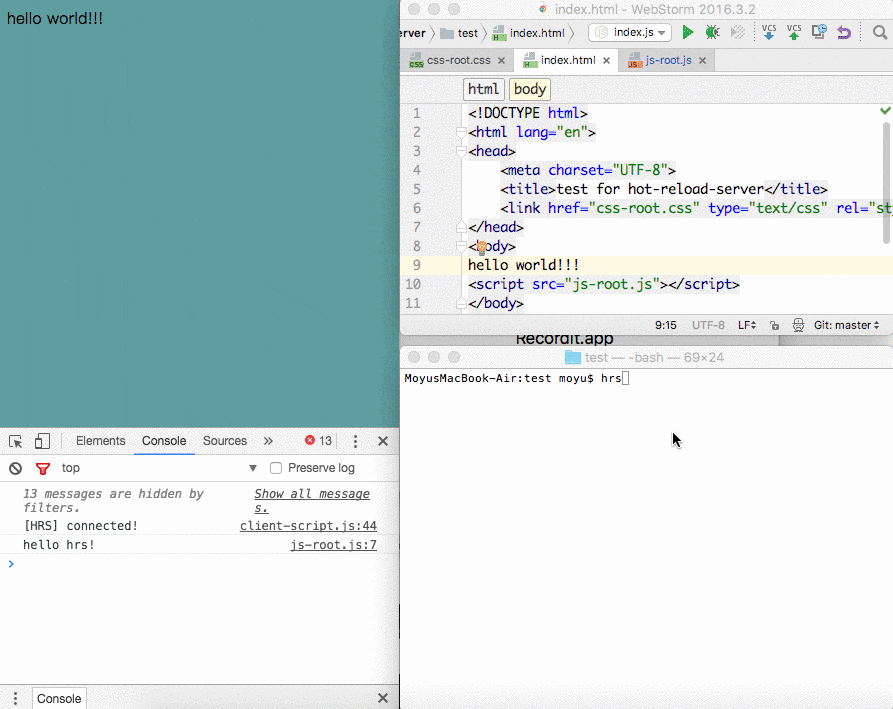The image size is (893, 709).
Task: Click the index.html navigation breadcrumb
Action: point(529,33)
